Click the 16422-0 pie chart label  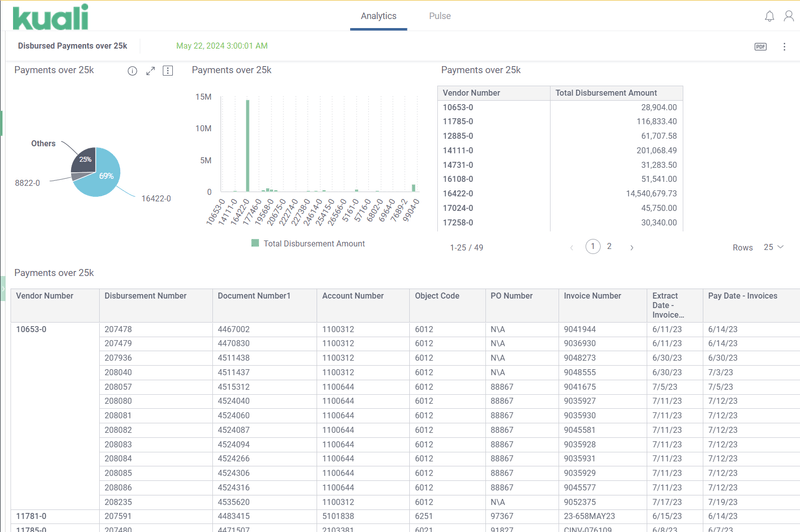tap(156, 199)
